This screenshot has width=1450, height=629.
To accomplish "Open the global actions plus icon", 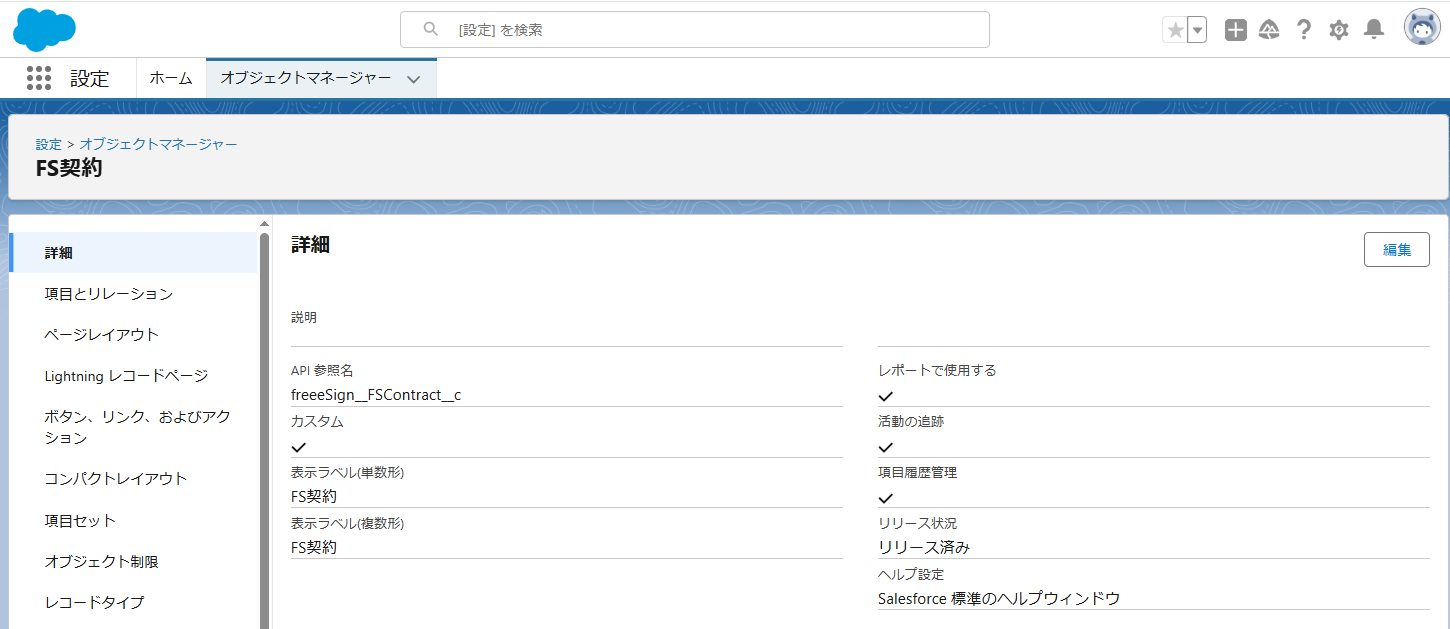I will coord(1236,30).
